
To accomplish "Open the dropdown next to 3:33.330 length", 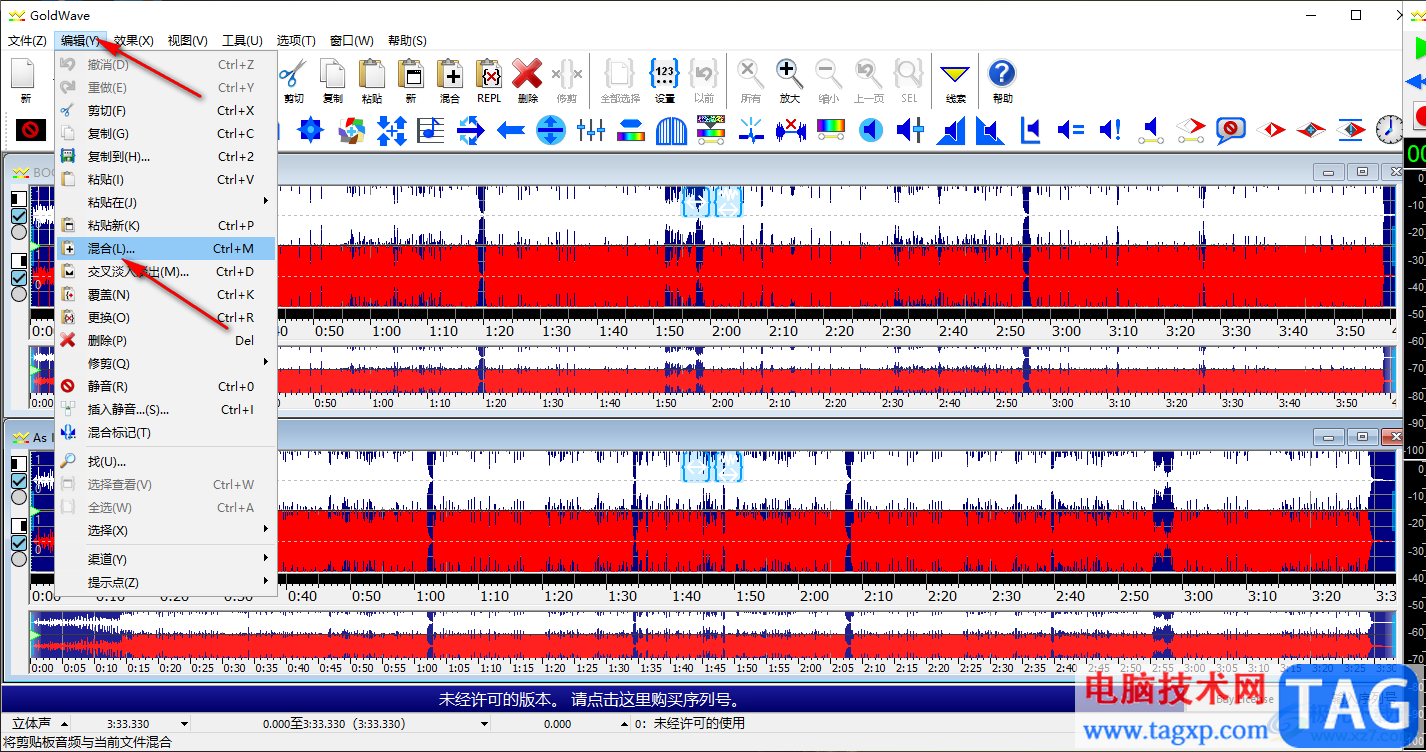I will (184, 723).
